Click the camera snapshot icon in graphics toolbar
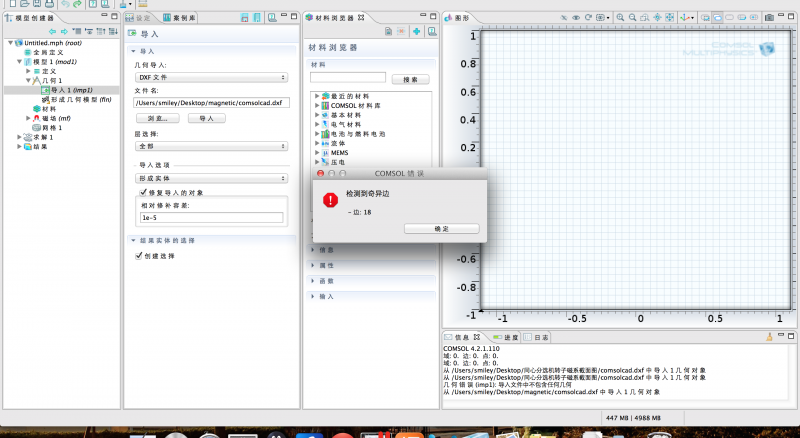This screenshot has height=438, width=800. point(769,17)
